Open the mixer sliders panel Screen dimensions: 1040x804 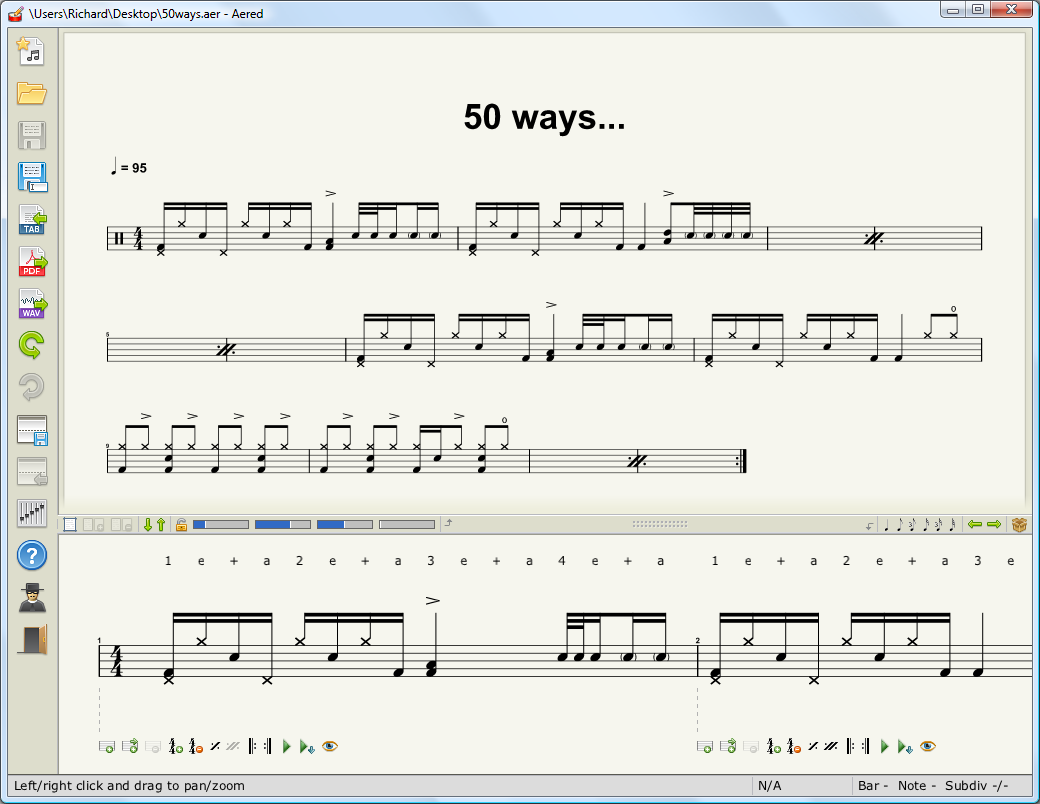click(31, 513)
